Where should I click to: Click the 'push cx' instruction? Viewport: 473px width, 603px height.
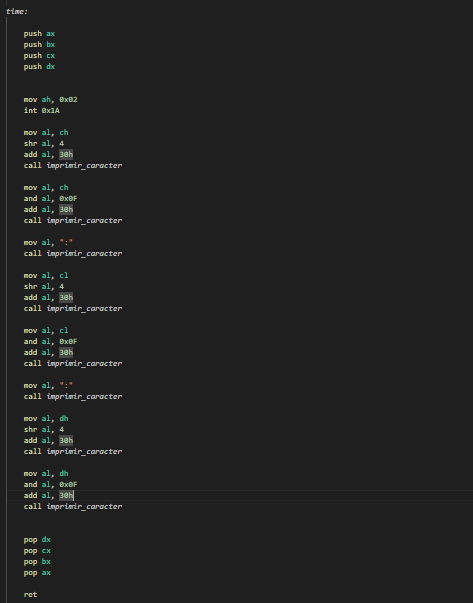(39, 56)
